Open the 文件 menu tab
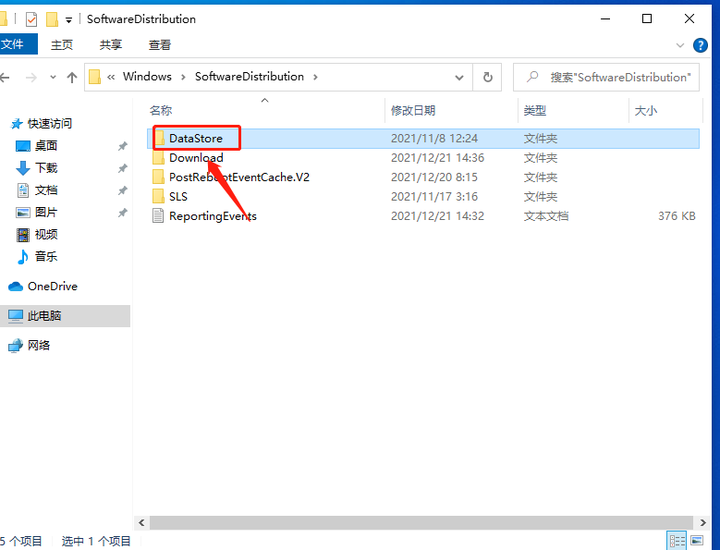 (14, 45)
